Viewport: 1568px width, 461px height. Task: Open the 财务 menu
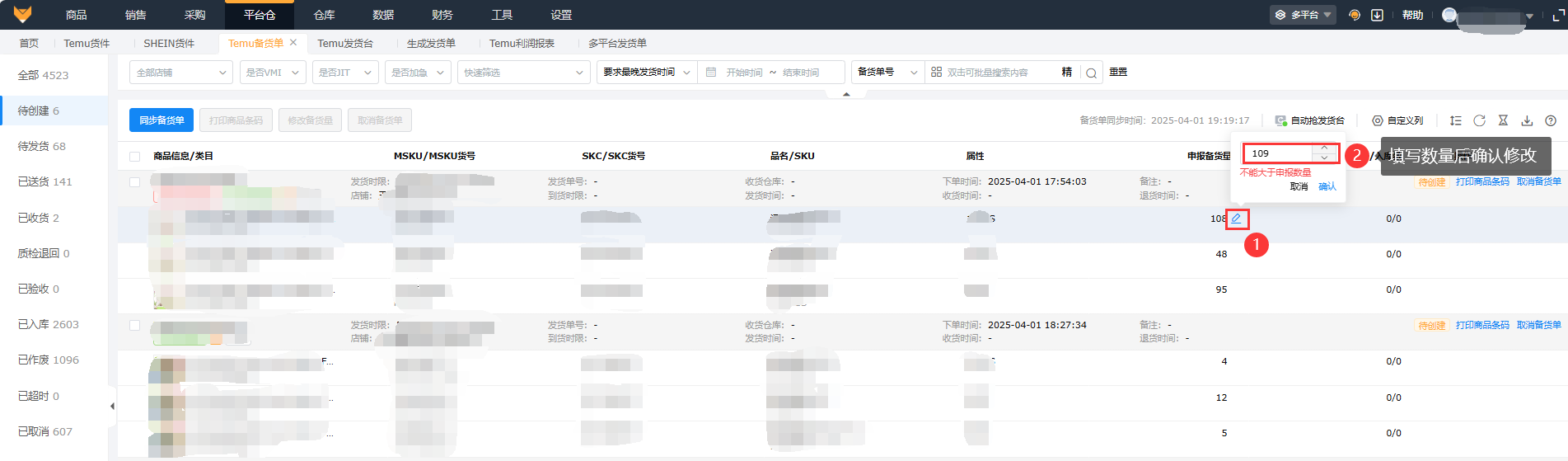click(x=442, y=15)
